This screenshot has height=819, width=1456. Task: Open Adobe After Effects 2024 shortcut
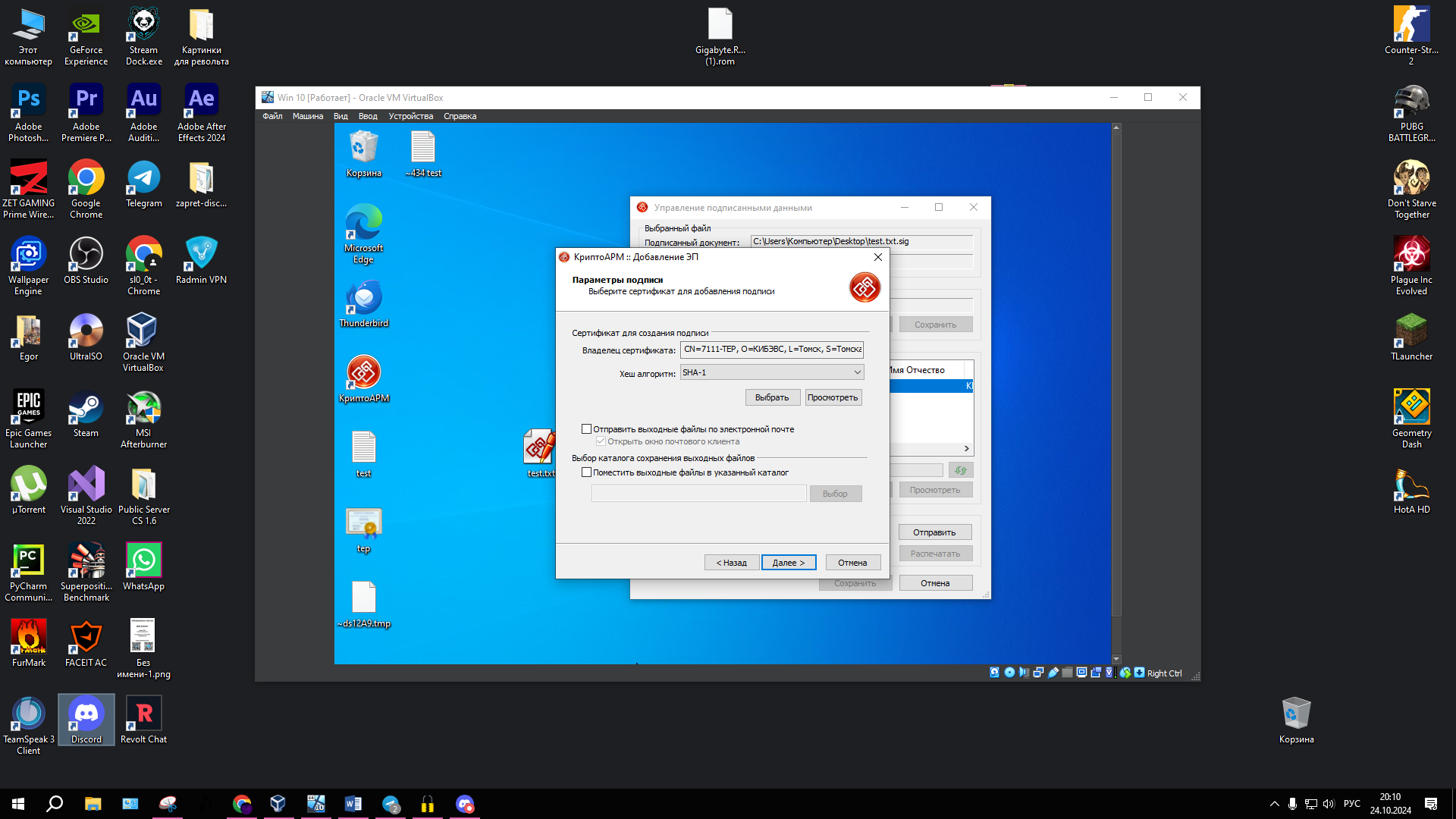tap(202, 113)
